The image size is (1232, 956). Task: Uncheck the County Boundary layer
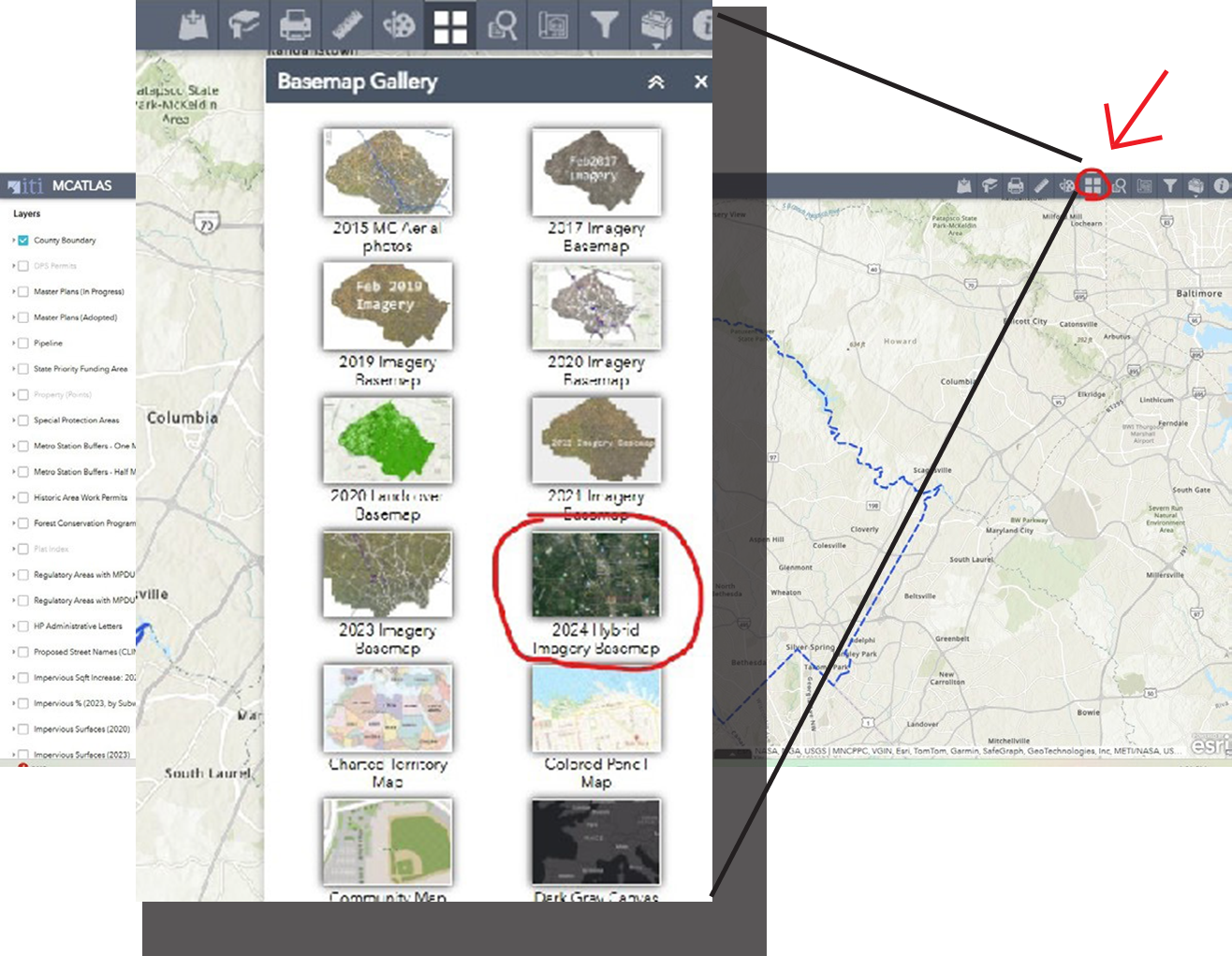(22, 240)
